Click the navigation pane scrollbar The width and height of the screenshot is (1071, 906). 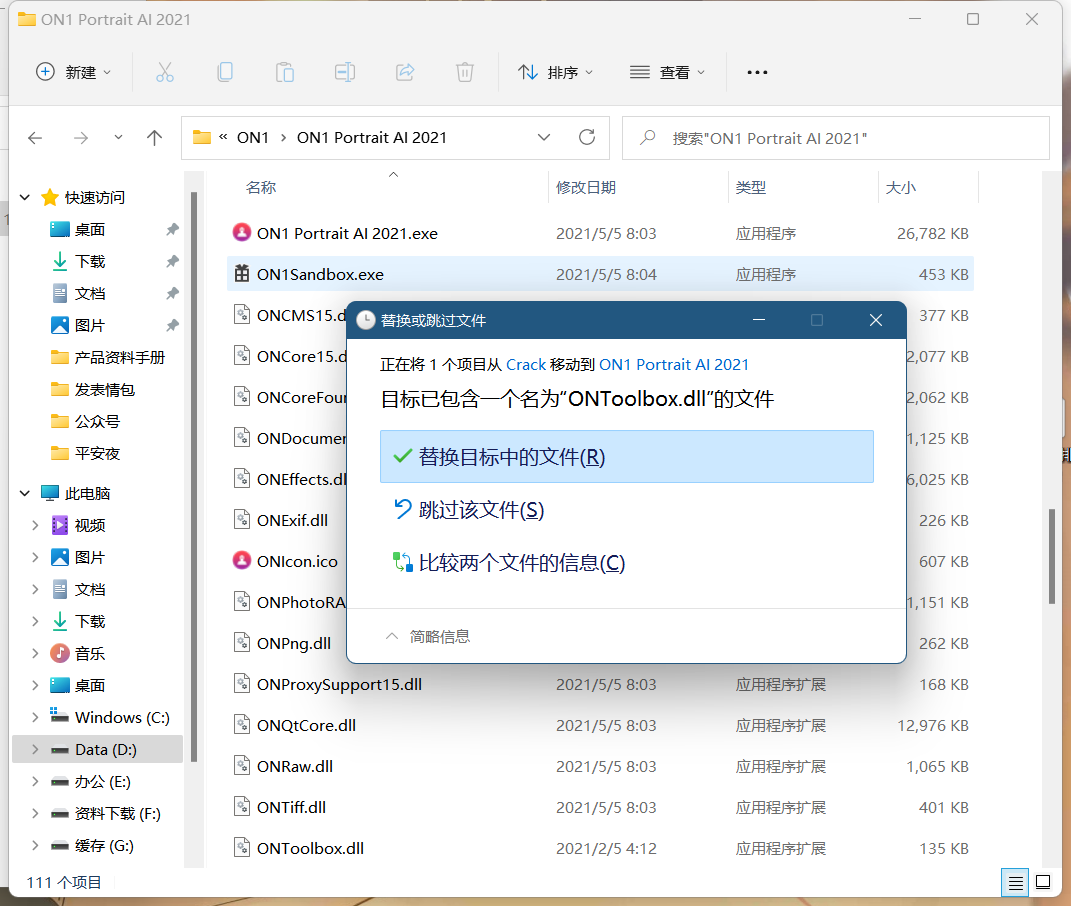(194, 477)
